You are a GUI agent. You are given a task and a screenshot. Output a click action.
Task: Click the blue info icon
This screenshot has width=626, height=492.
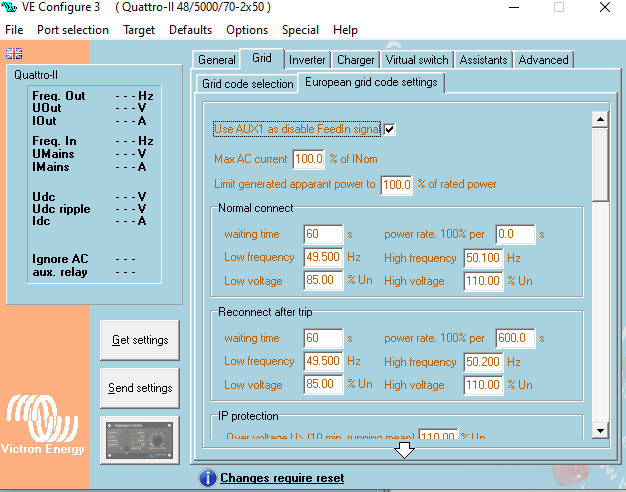click(208, 478)
